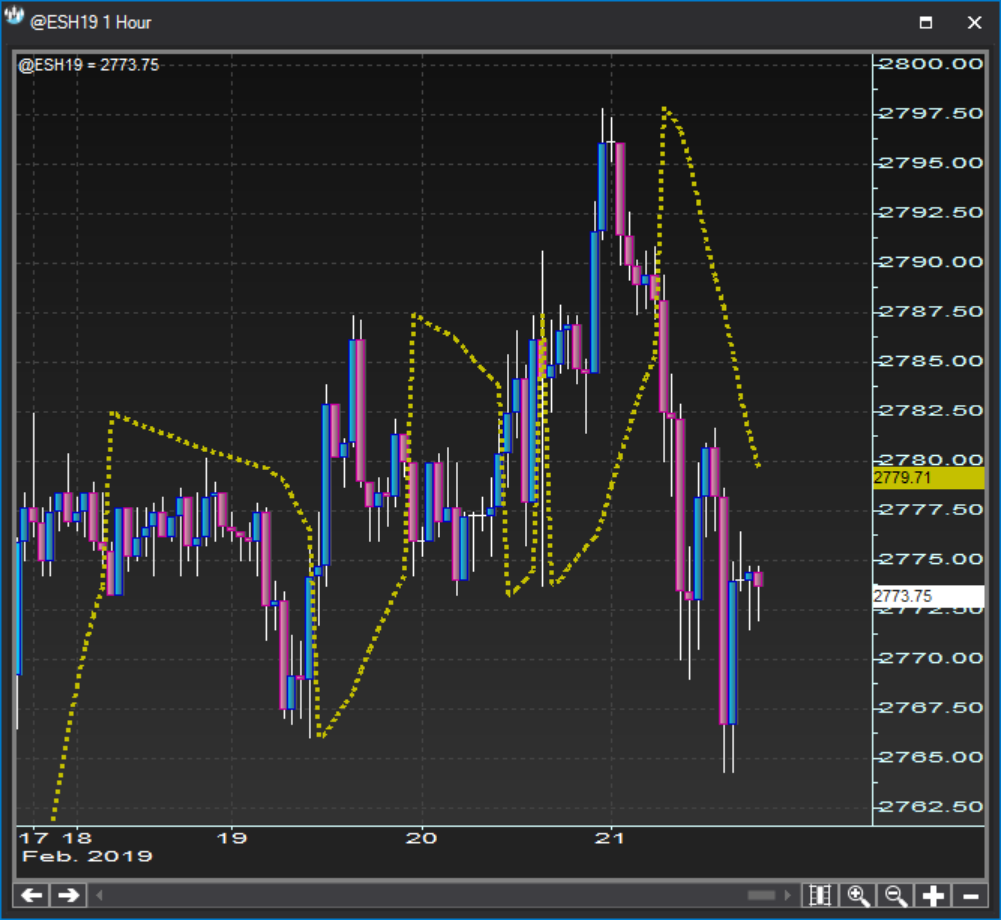Click the '@ESH19 = 2773.75' chart label

pos(89,65)
